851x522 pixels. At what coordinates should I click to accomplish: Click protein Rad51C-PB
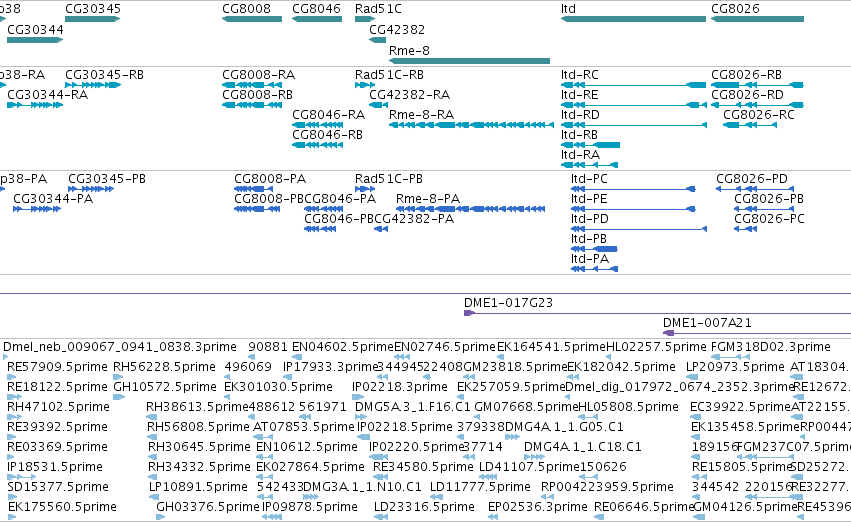(x=365, y=189)
